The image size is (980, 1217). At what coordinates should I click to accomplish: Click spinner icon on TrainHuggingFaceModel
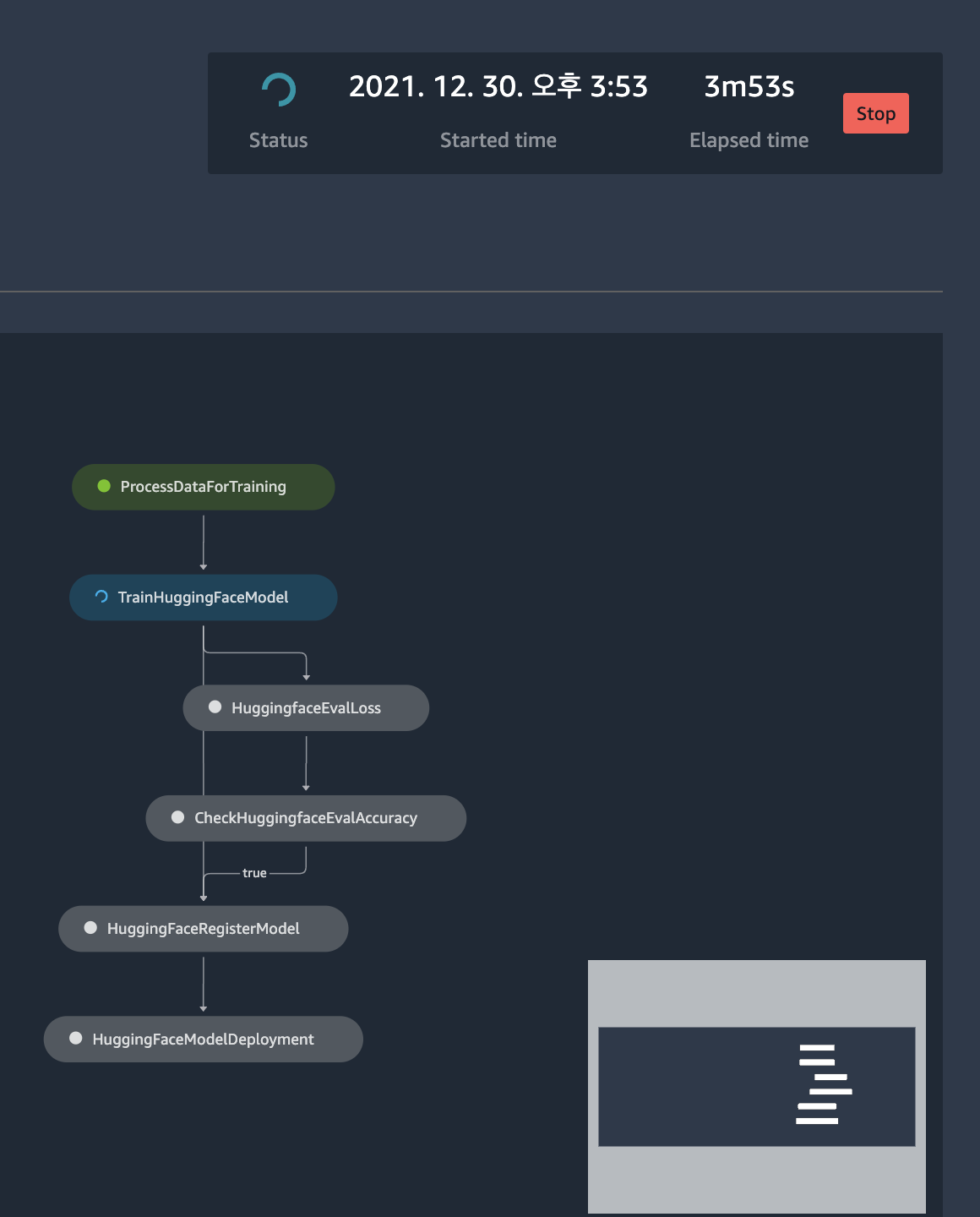click(x=101, y=597)
